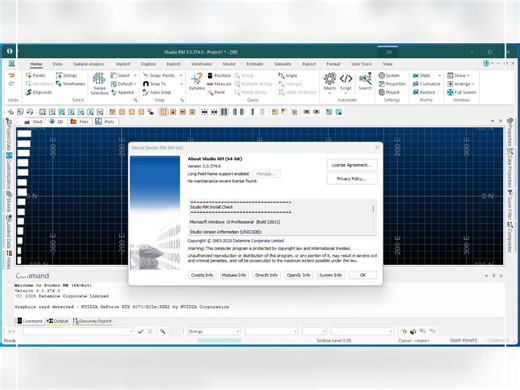Click OK in About dialog

[x=363, y=275]
